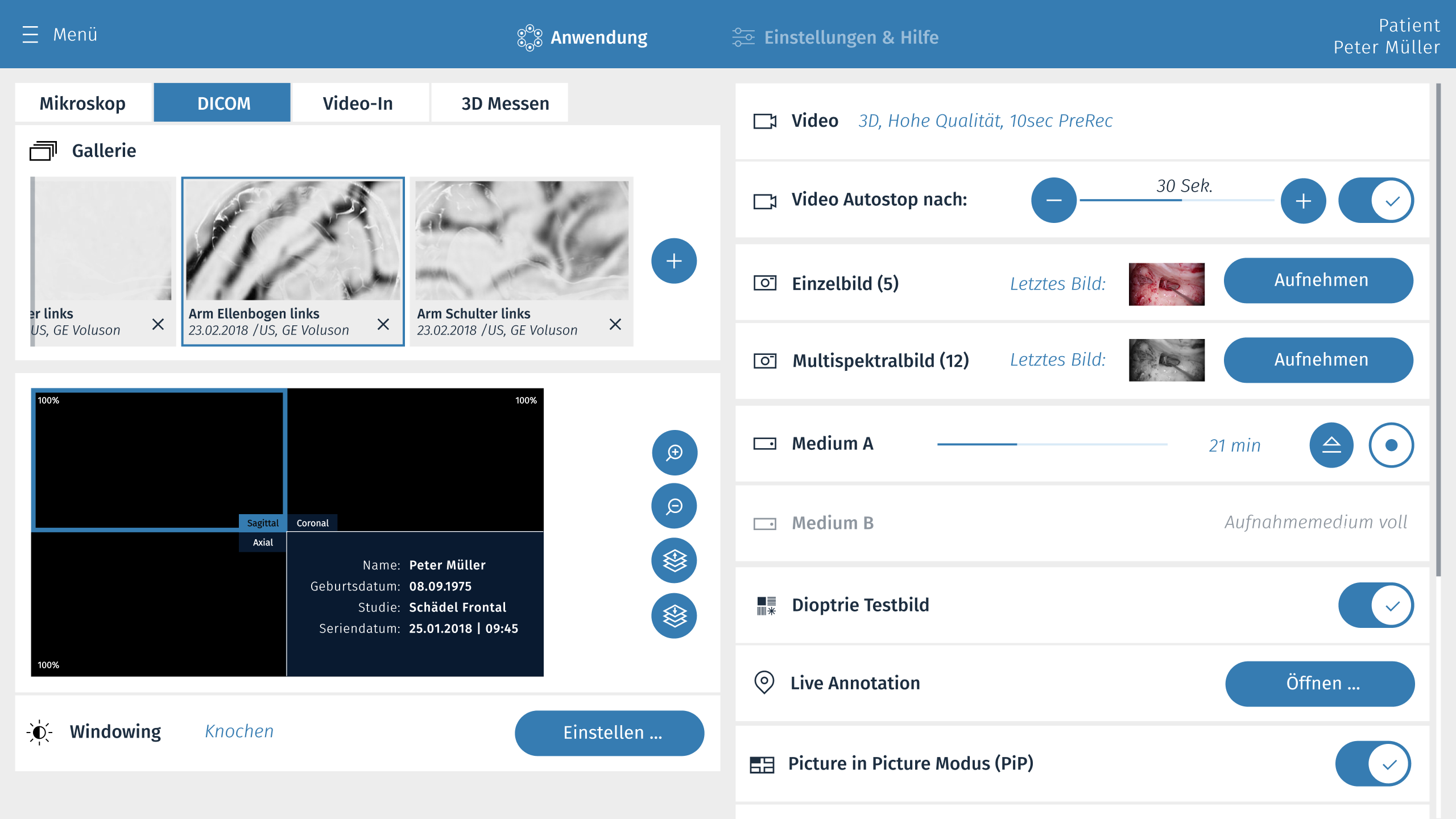Select Arm Schulter links thumbnail
This screenshot has height=819, width=1456.
[x=522, y=241]
